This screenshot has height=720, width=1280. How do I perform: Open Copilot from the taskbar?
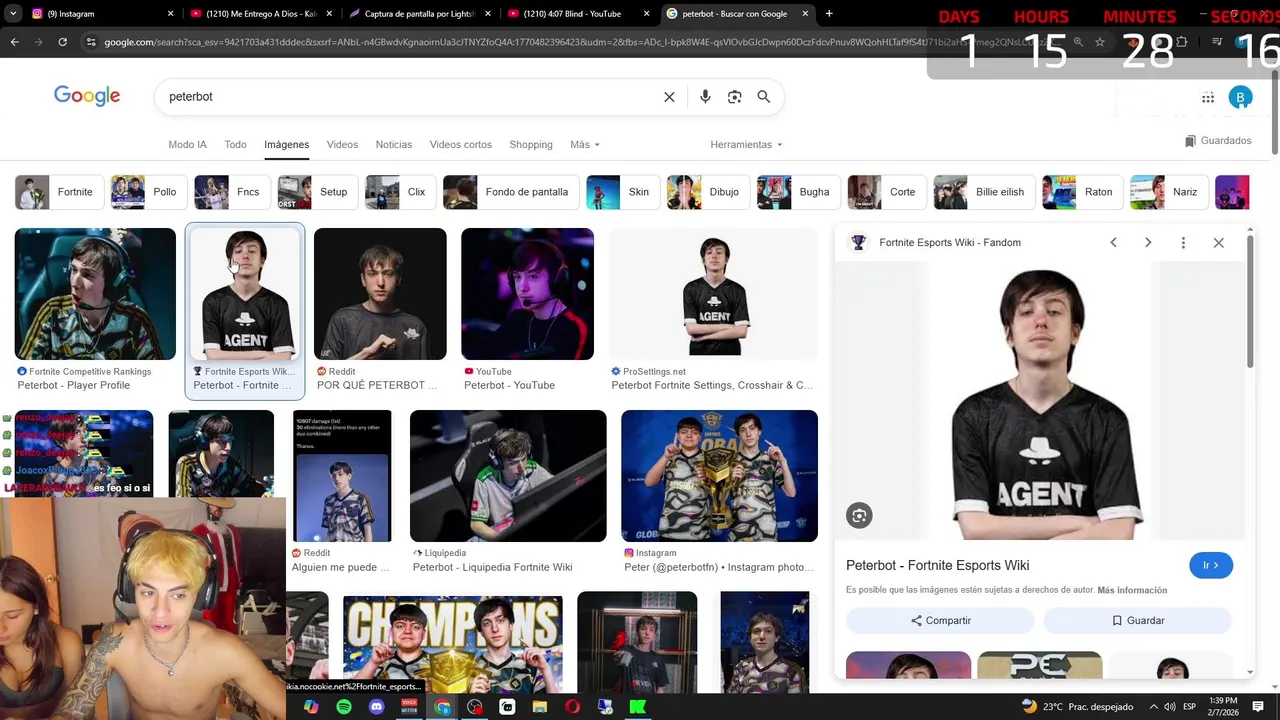pos(311,707)
